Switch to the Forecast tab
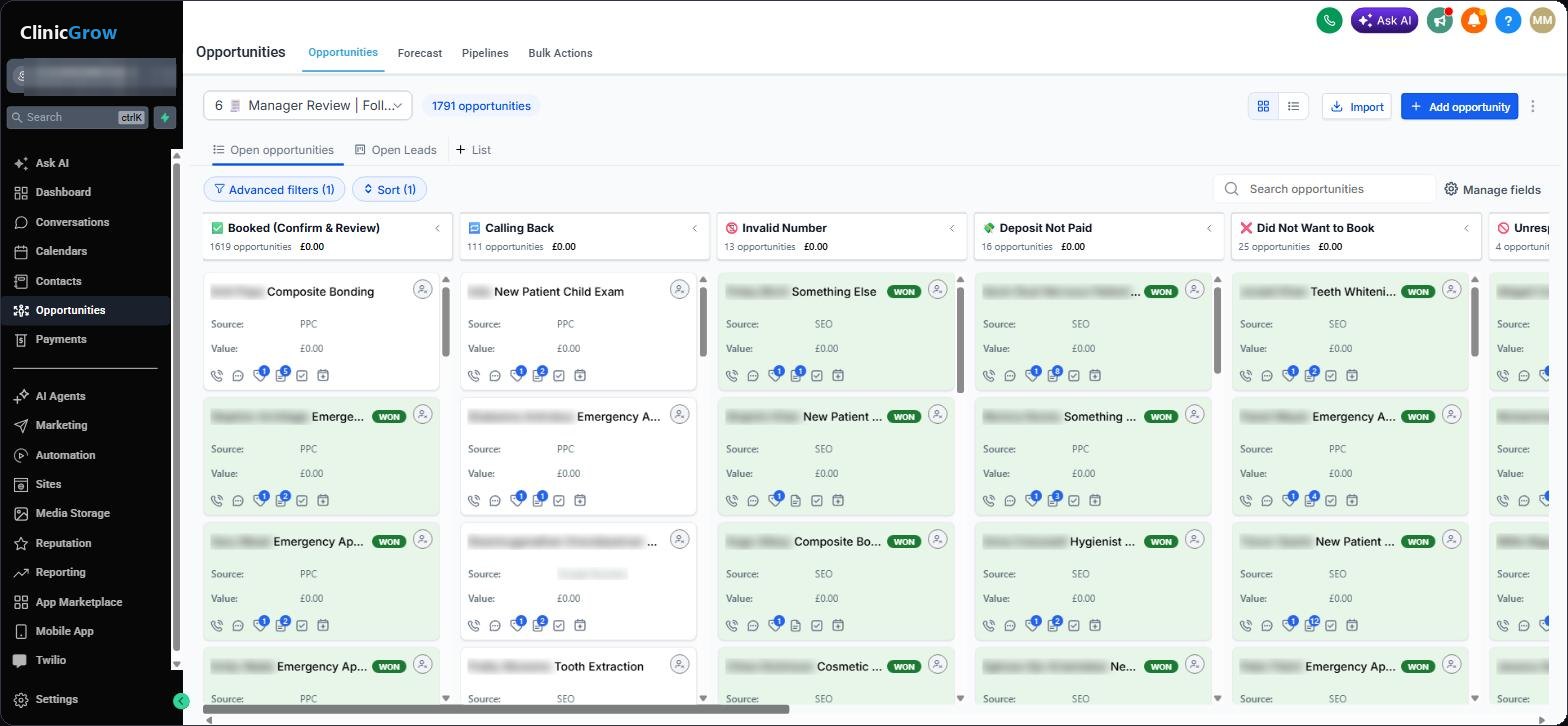 420,53
